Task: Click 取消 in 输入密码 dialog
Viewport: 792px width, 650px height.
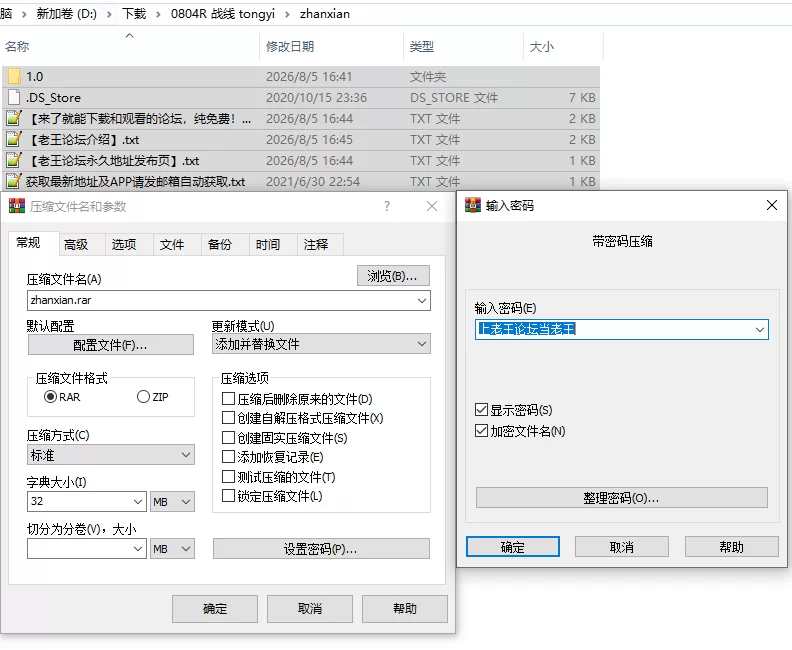Action: coord(622,547)
